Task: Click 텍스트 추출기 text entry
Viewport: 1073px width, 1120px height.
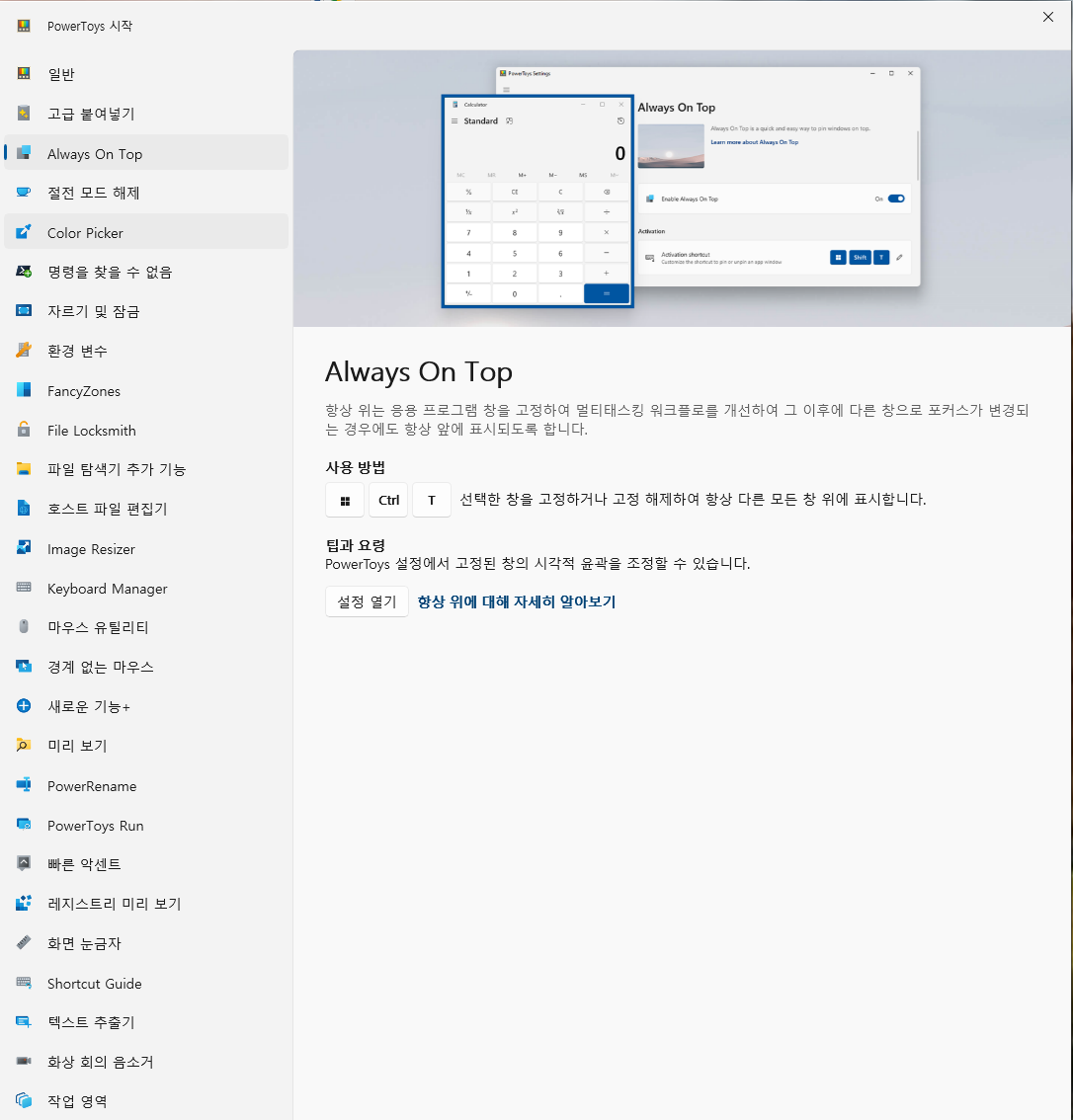Action: (91, 1022)
